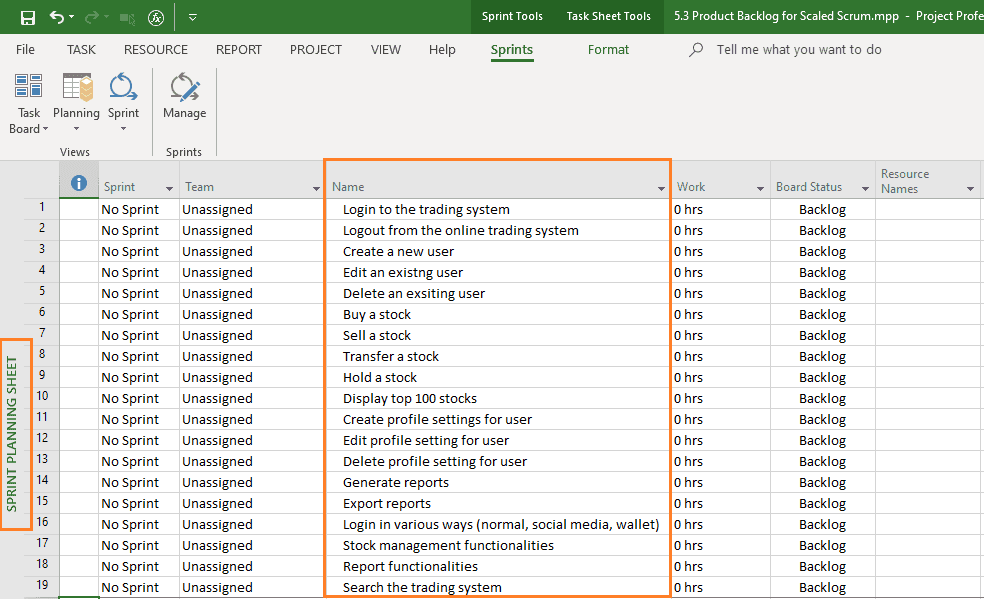Click task 'Buy a stock'
This screenshot has height=599, width=984.
[377, 314]
